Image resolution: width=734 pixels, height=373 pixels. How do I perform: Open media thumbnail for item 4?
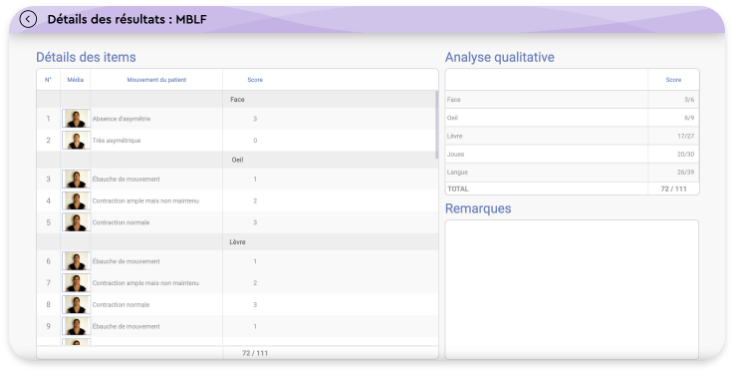[x=76, y=201]
